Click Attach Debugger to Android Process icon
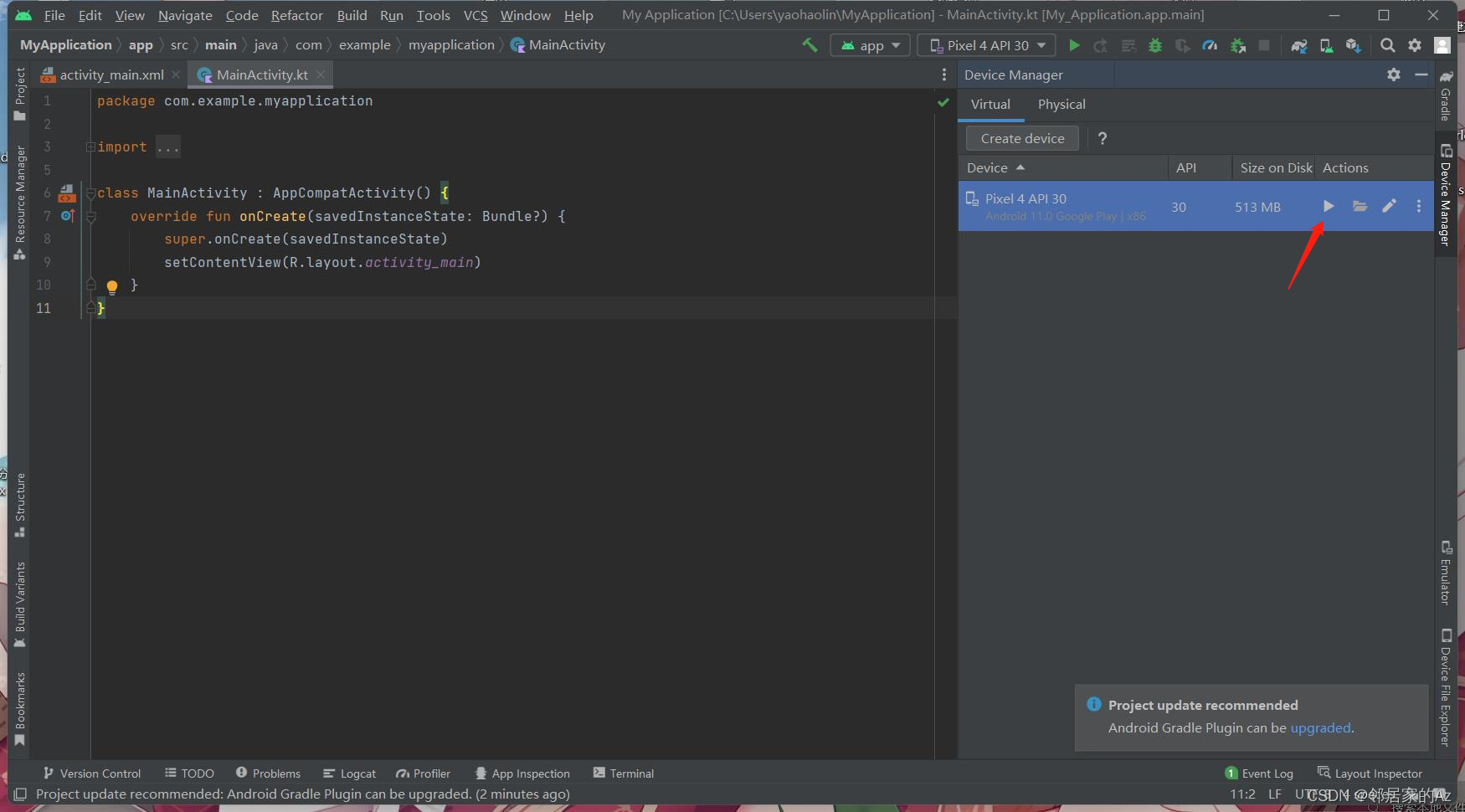Image resolution: width=1465 pixels, height=812 pixels. (1237, 45)
